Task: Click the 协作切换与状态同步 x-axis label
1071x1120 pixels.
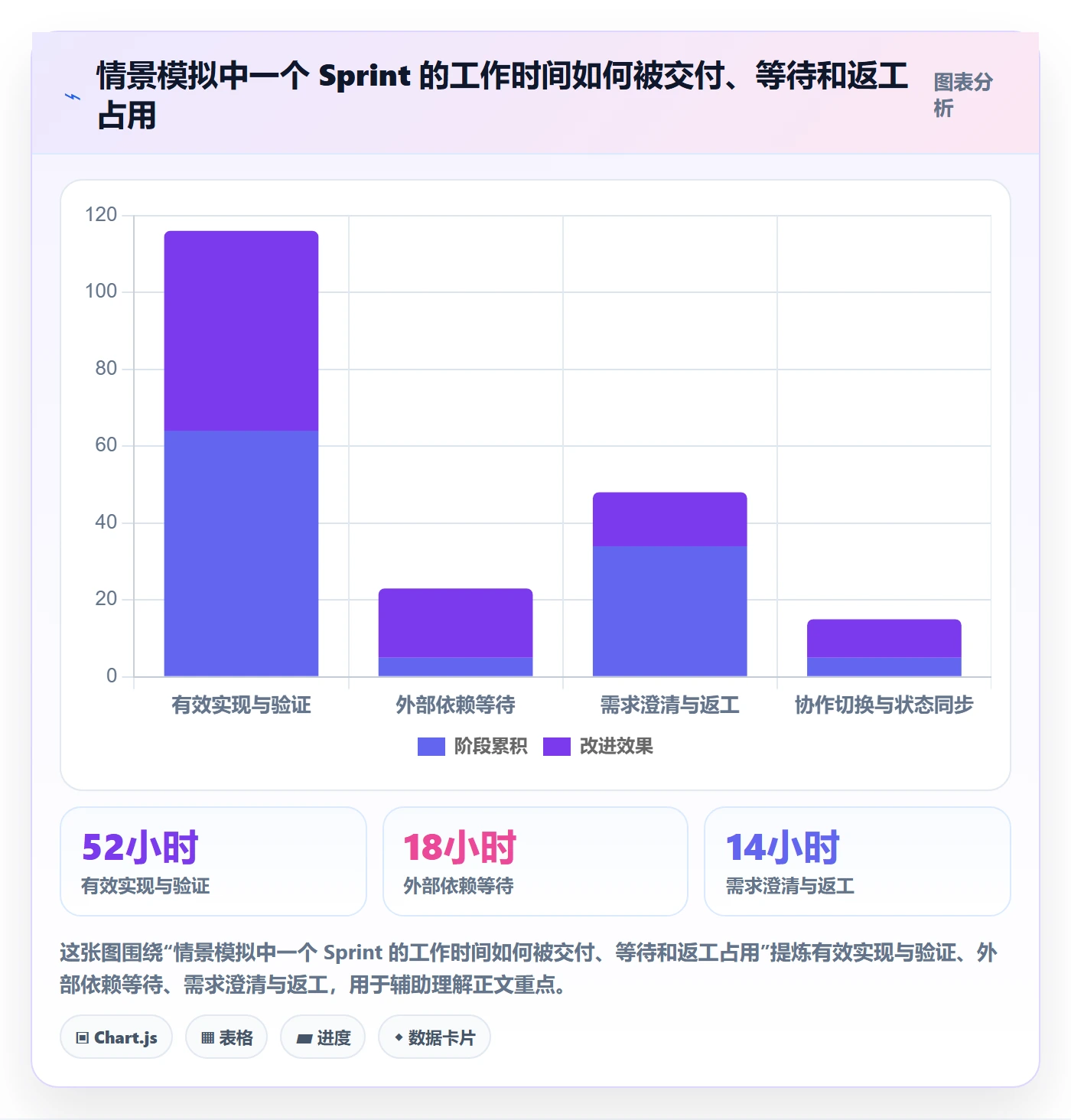Action: [x=884, y=705]
